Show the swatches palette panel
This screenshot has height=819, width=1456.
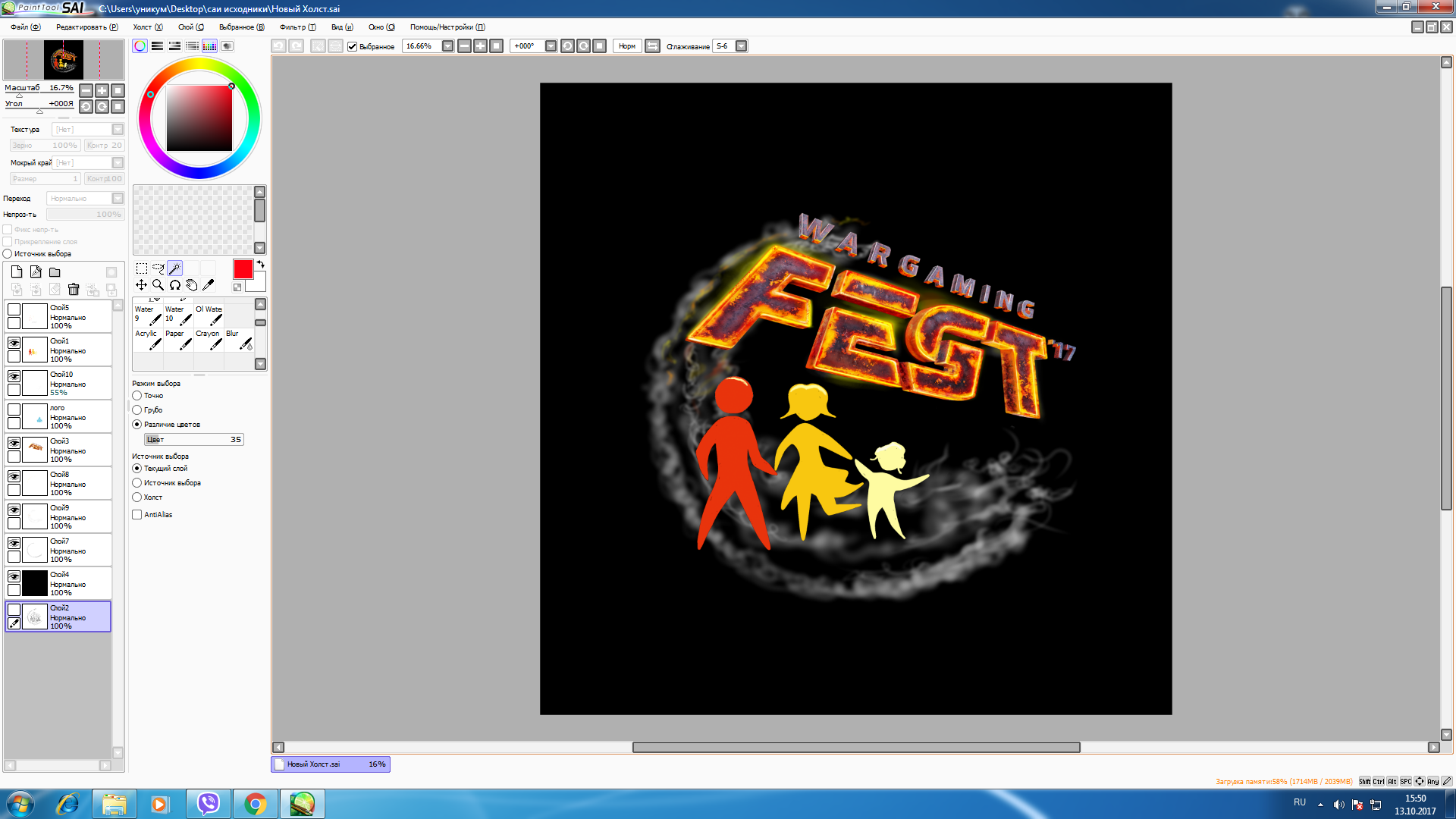tap(209, 46)
